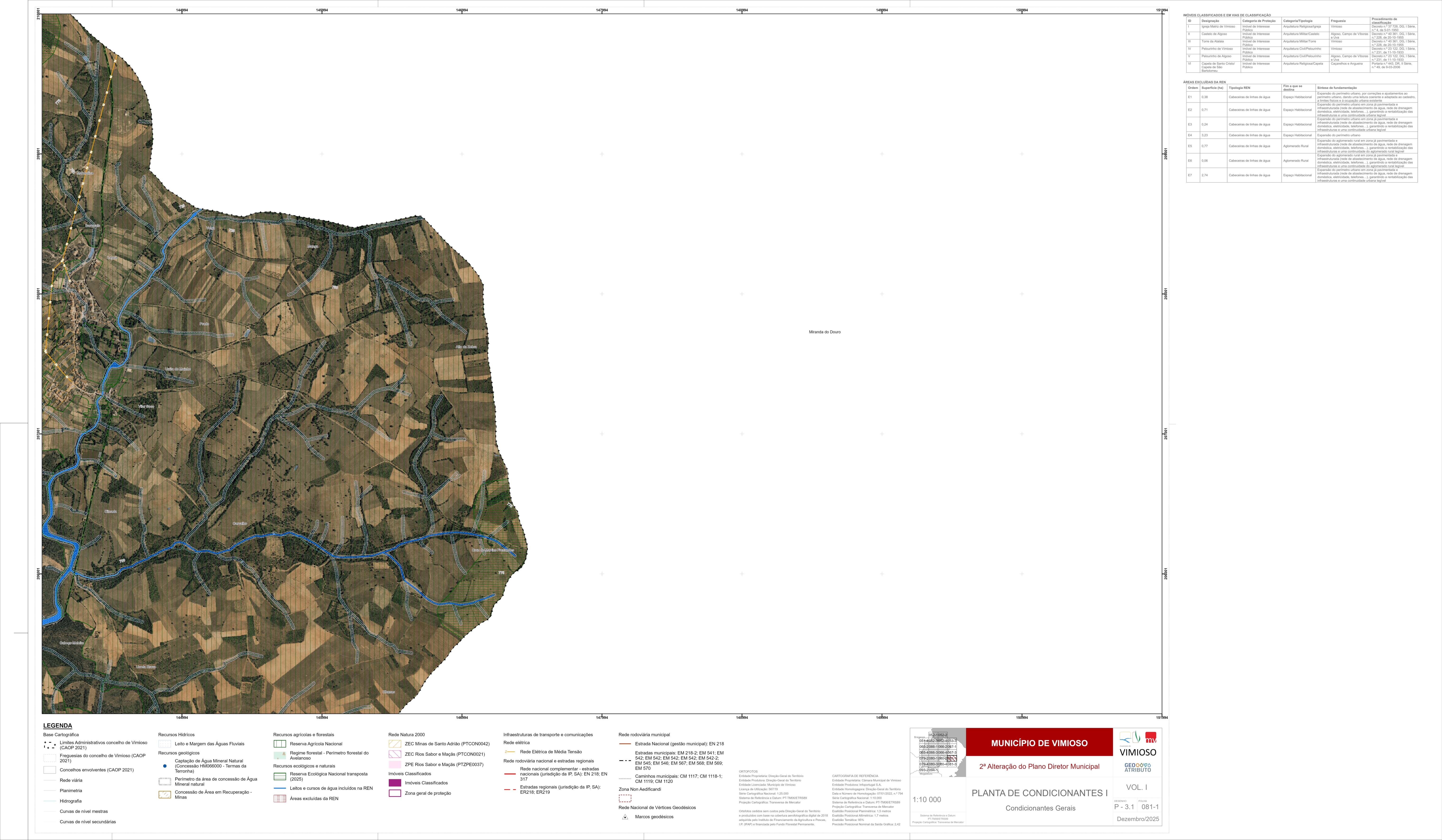Viewport: 1442px width, 840px height.
Task: Click highlighted sheet 081-1 in index map
Action: pyautogui.click(x=952, y=758)
